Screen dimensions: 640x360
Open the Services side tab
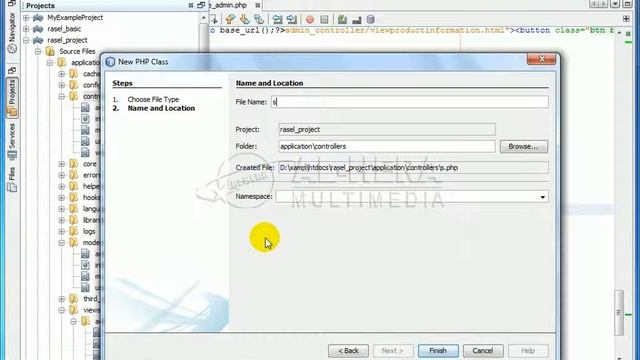coord(12,141)
